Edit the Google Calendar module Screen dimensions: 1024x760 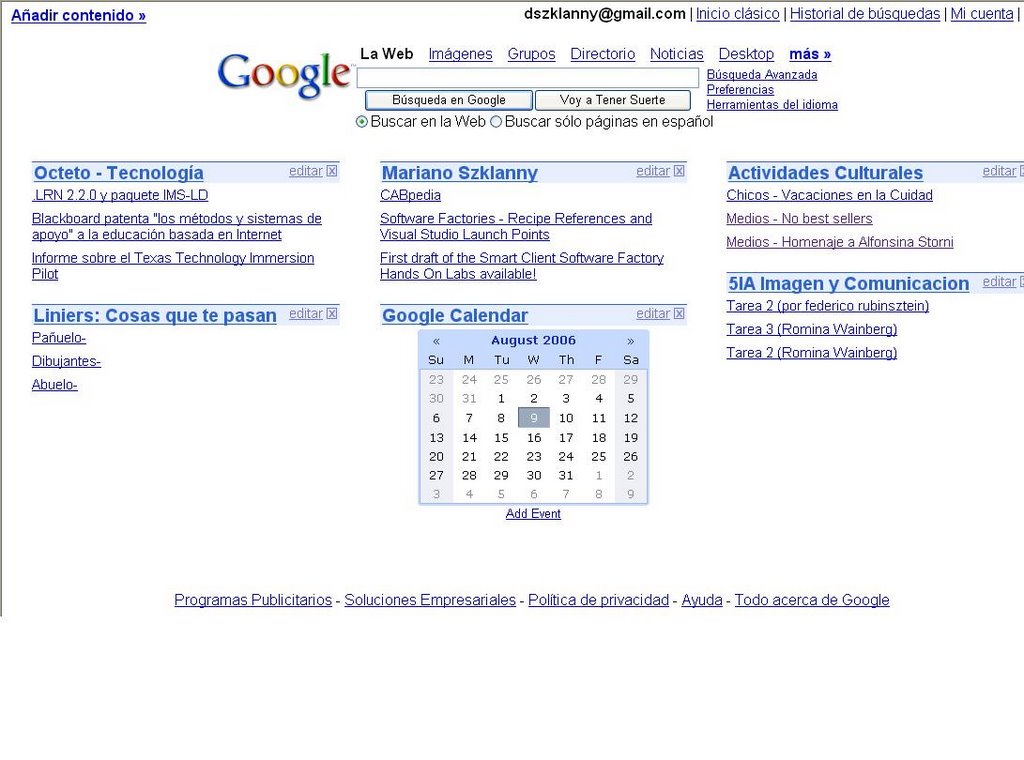(653, 314)
